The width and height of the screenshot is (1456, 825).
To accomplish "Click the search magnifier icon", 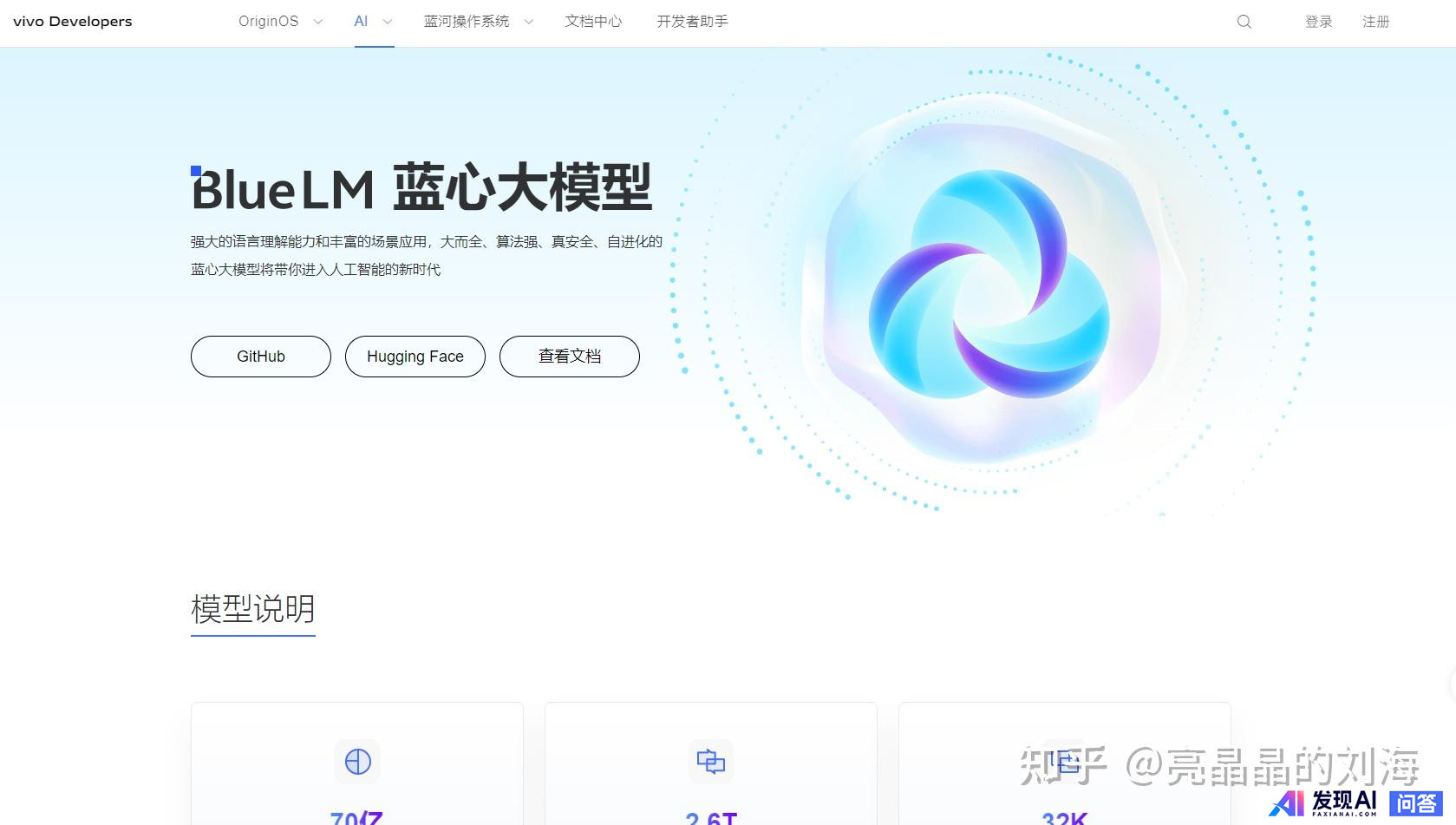I will [1244, 22].
